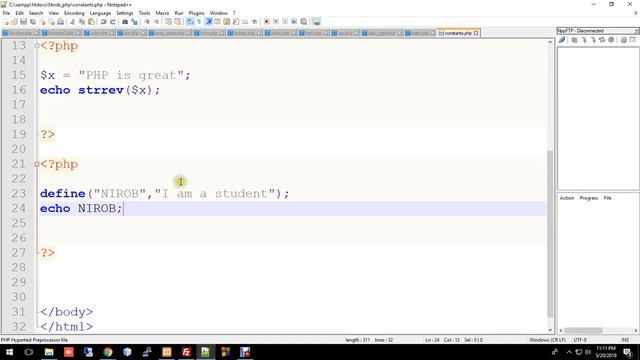This screenshot has height=360, width=640.
Task: Click the Find binoculars icon
Action: click(125, 22)
